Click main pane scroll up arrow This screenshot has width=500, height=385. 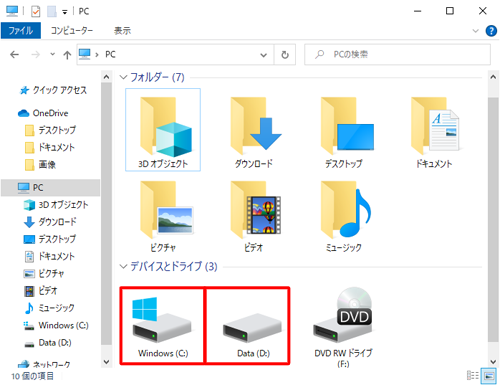(493, 77)
